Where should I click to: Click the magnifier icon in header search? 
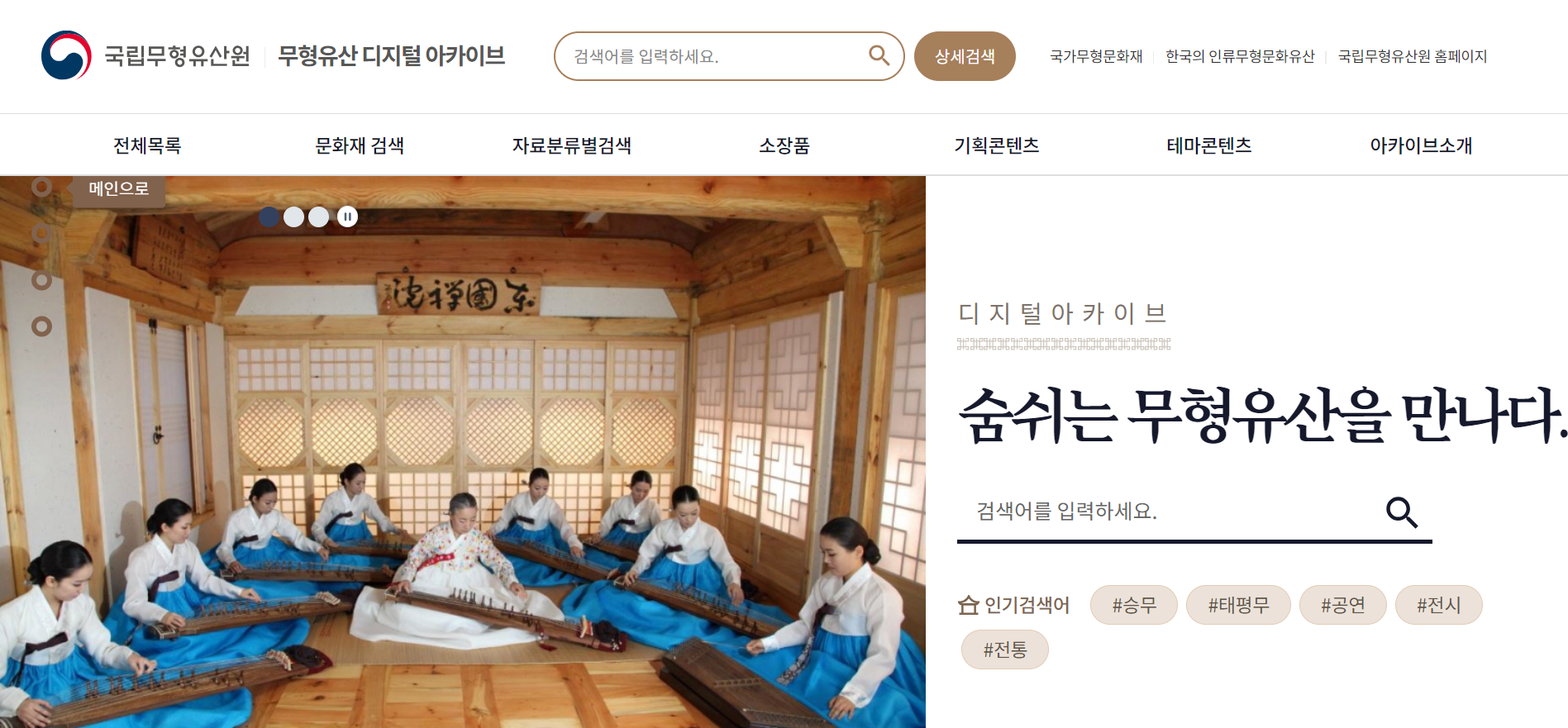879,55
